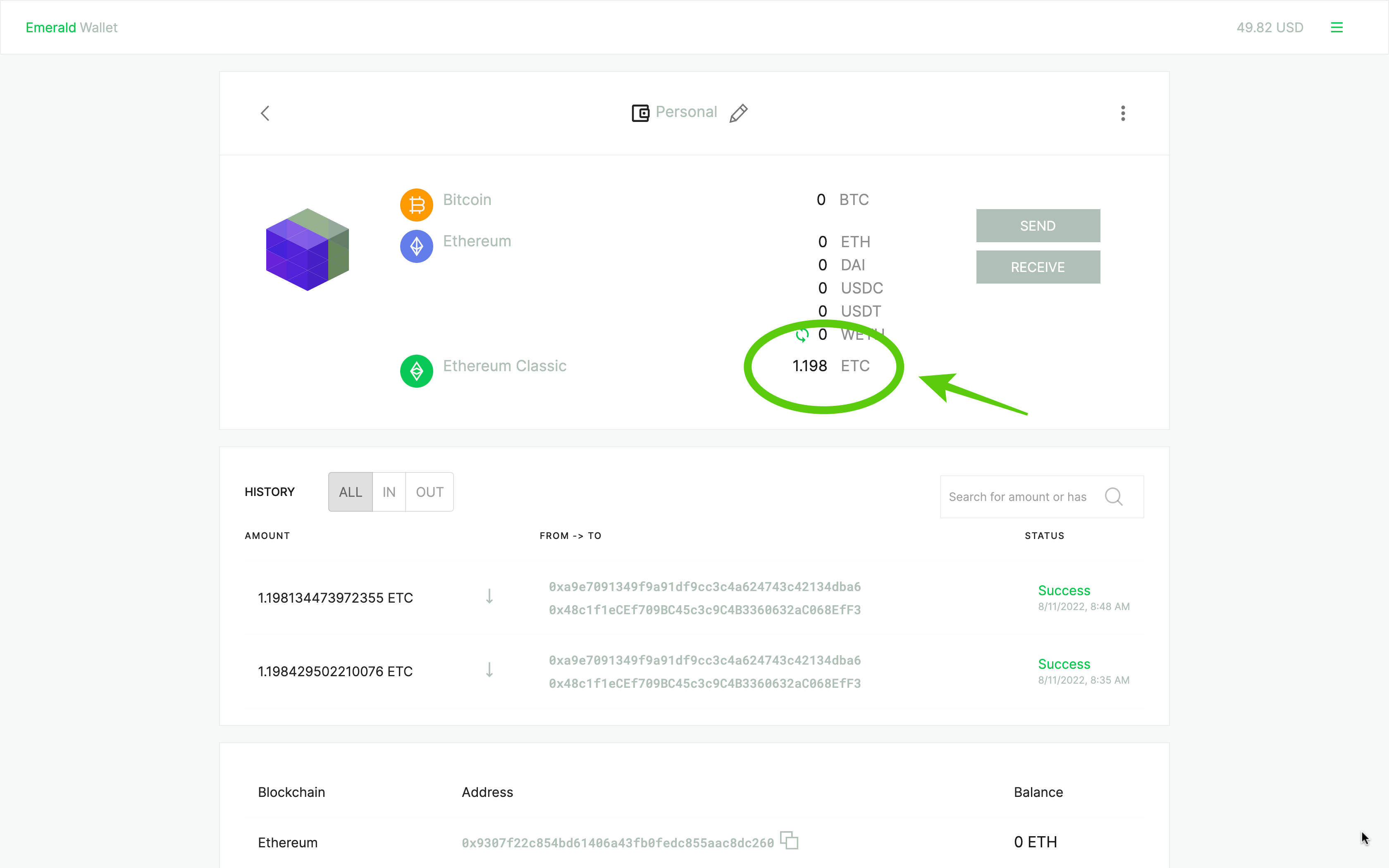Click the Personal wallet name label
1389x868 pixels.
(686, 112)
